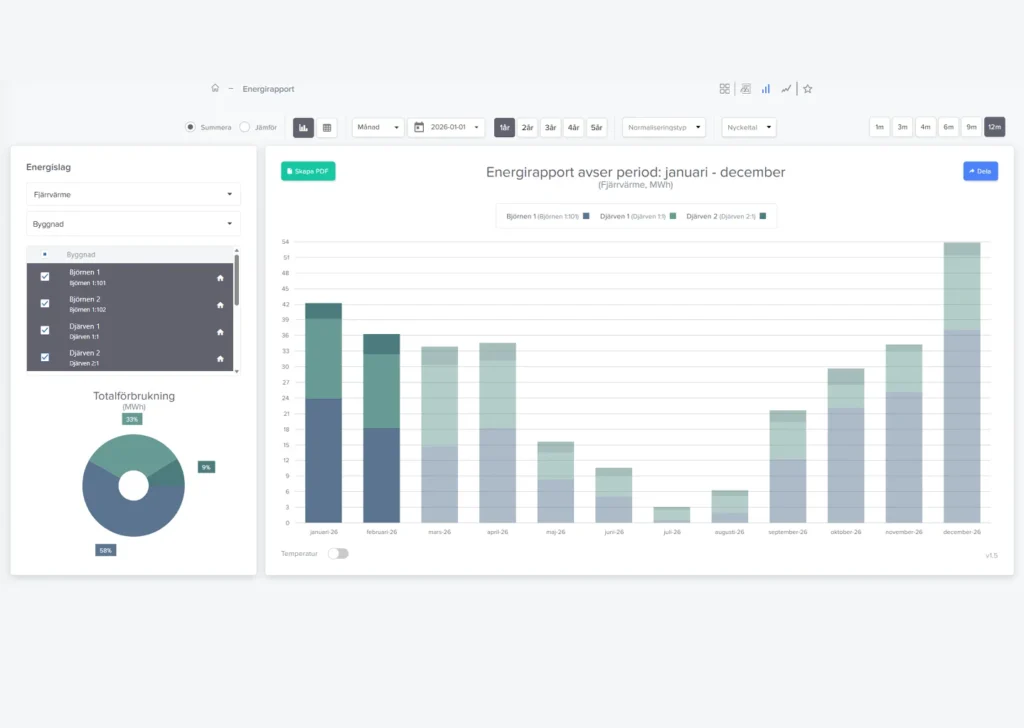This screenshot has width=1024, height=728.
Task: Click the house icon for Björnen 1
Action: click(x=220, y=277)
